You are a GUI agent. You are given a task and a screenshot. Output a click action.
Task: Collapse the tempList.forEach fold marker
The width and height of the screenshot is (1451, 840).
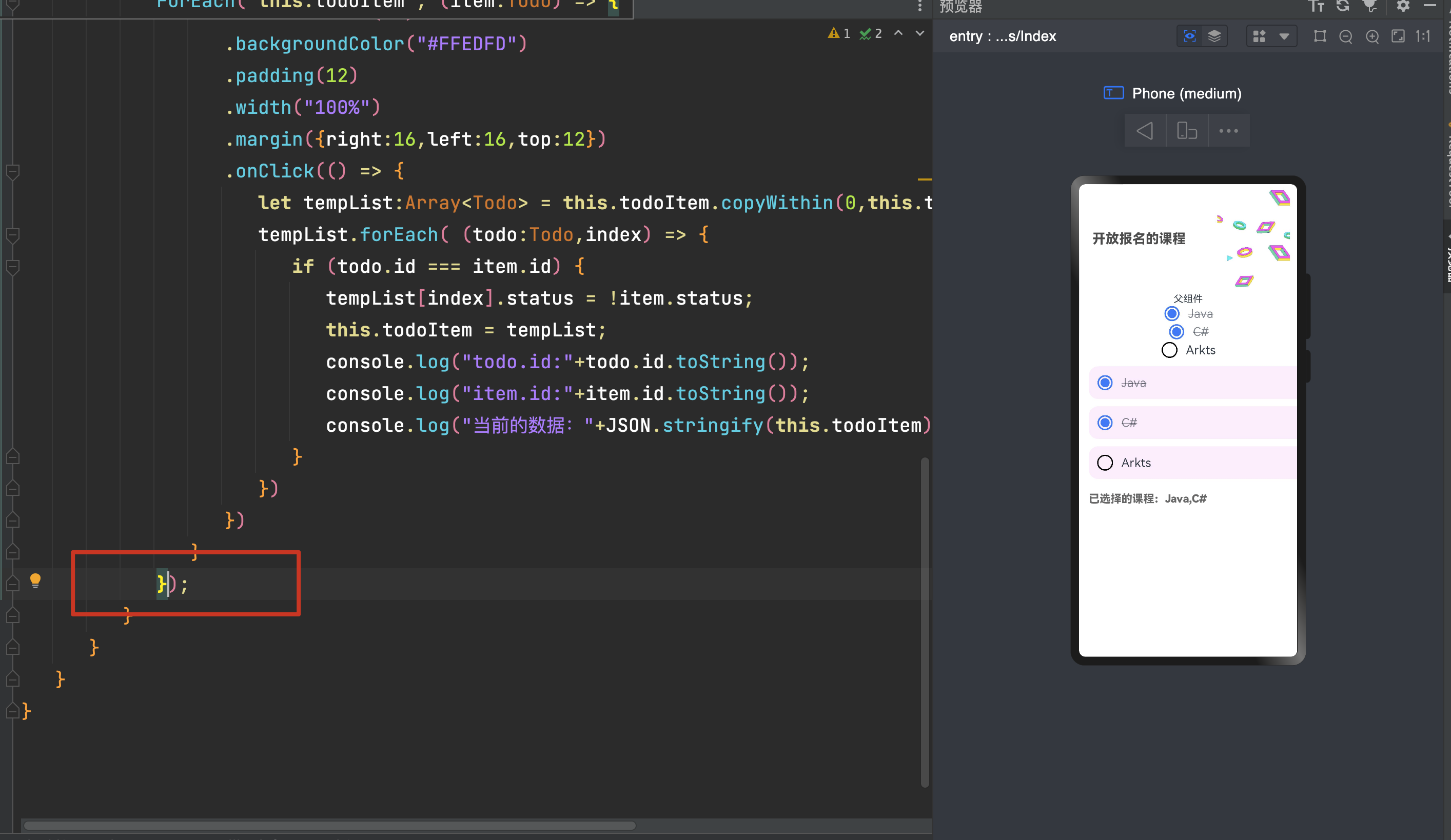tap(13, 235)
